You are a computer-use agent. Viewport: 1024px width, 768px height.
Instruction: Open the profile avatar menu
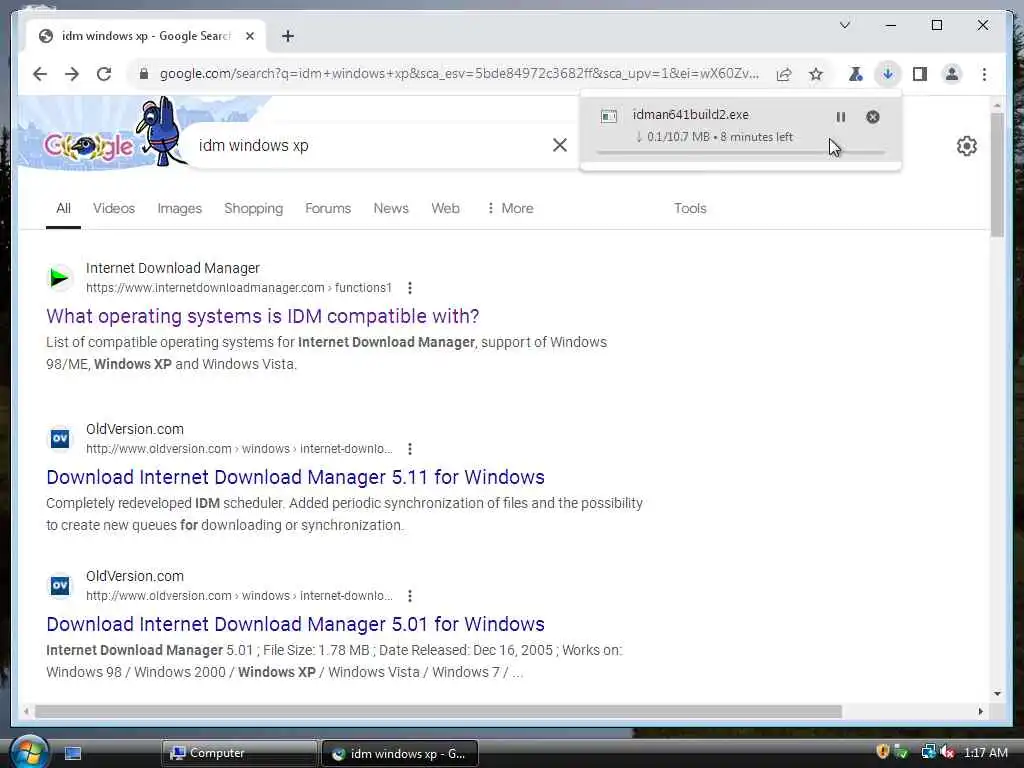952,74
